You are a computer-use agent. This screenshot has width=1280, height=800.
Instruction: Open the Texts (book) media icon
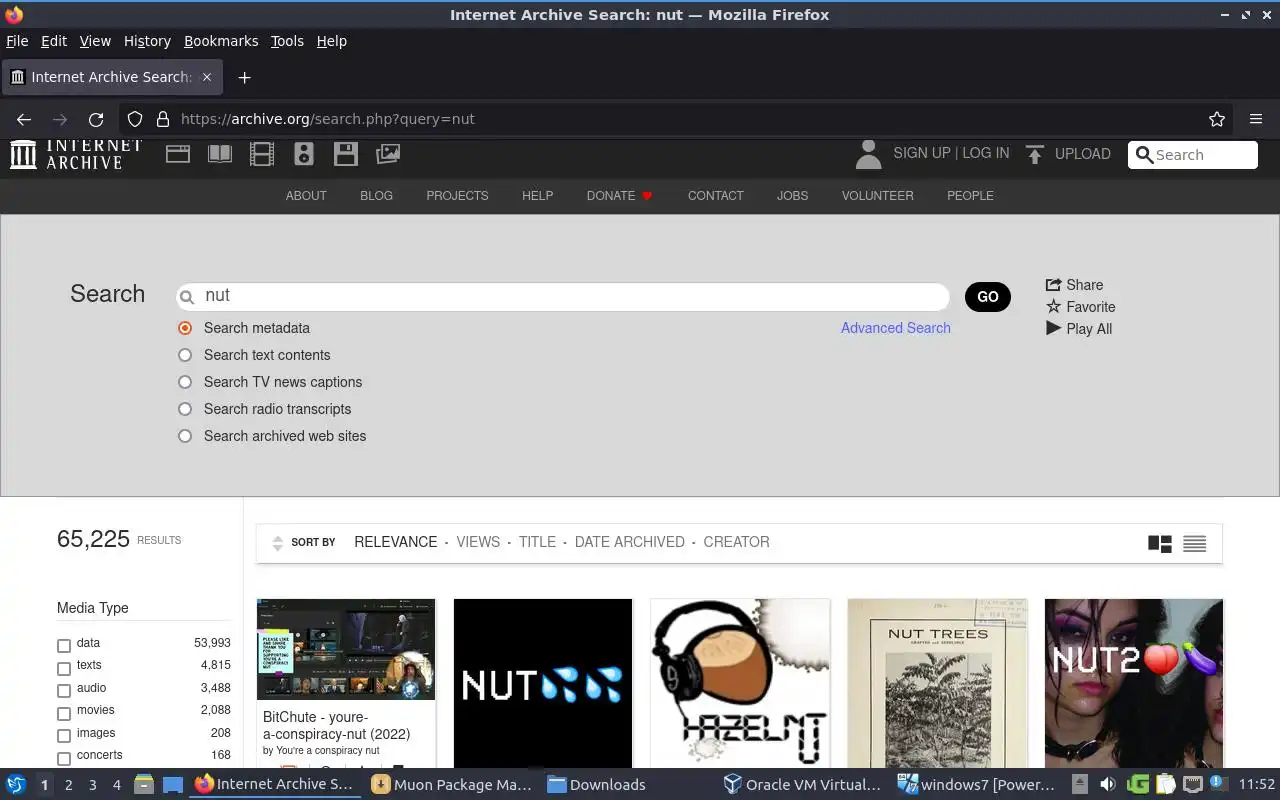point(220,154)
